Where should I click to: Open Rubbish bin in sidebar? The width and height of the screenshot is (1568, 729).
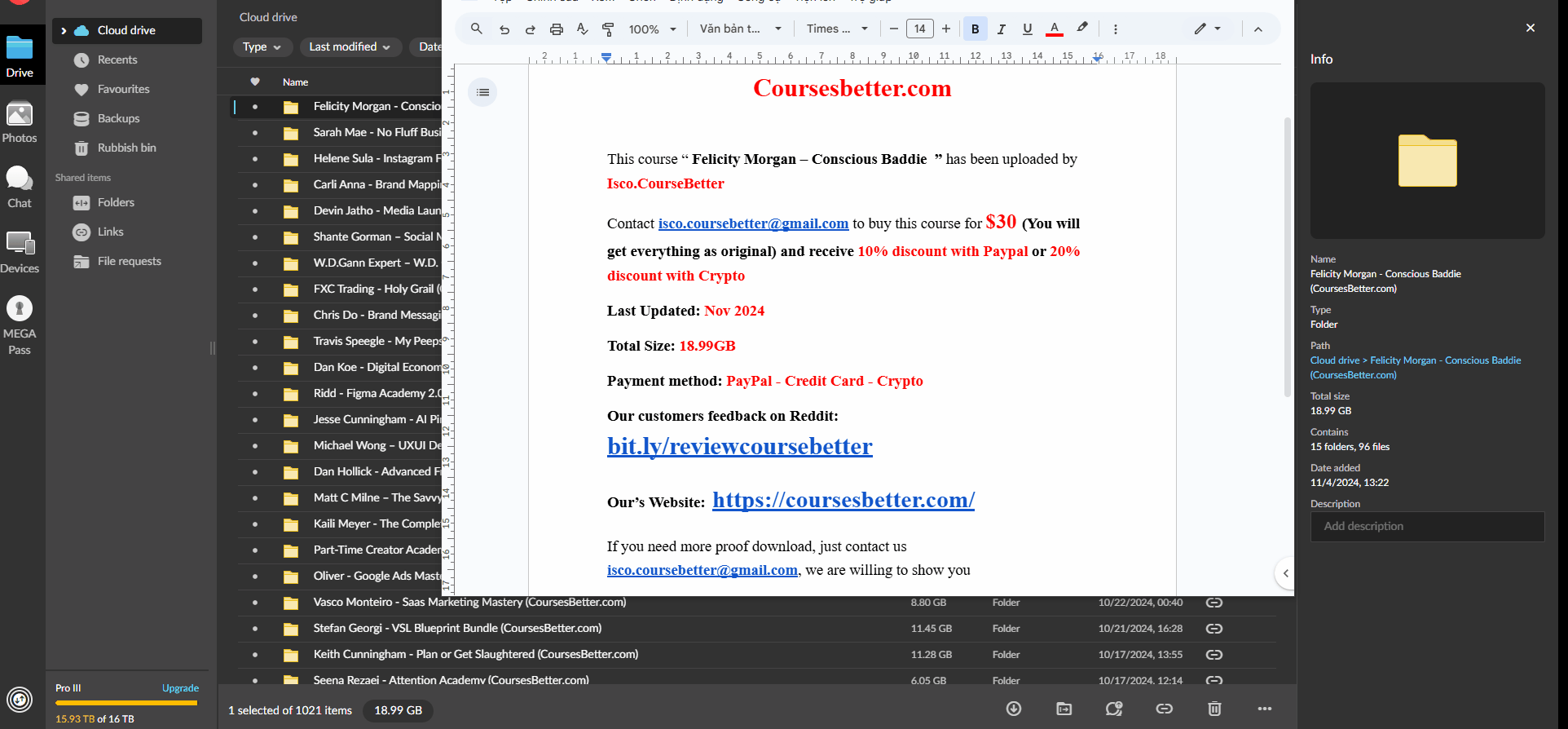pyautogui.click(x=126, y=148)
